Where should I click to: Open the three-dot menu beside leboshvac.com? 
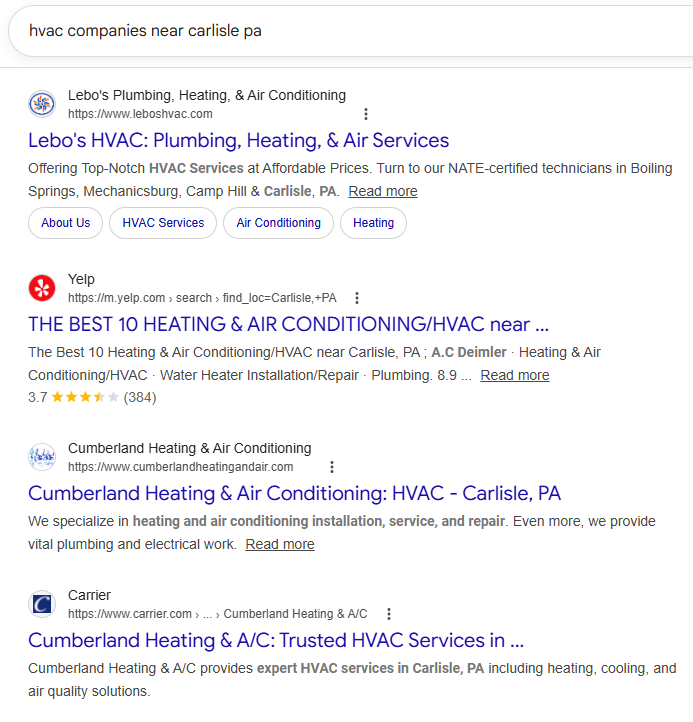(366, 114)
